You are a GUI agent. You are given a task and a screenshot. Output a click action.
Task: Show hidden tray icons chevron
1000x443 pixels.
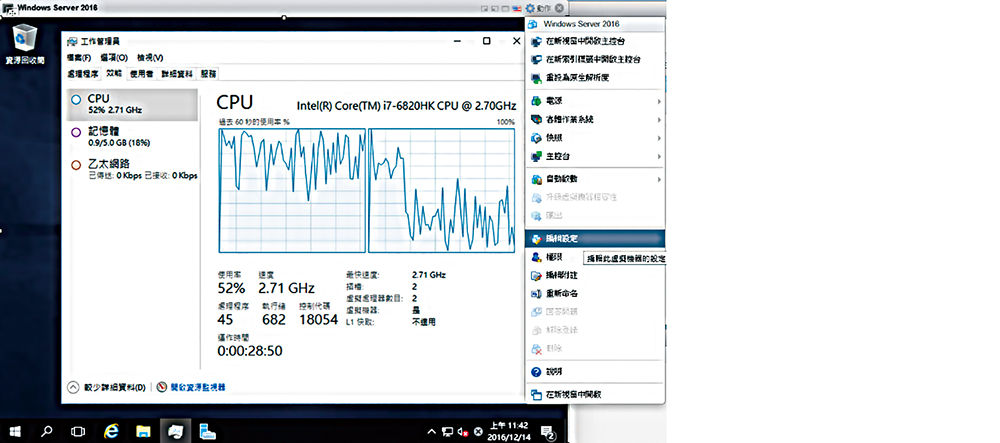(432, 432)
